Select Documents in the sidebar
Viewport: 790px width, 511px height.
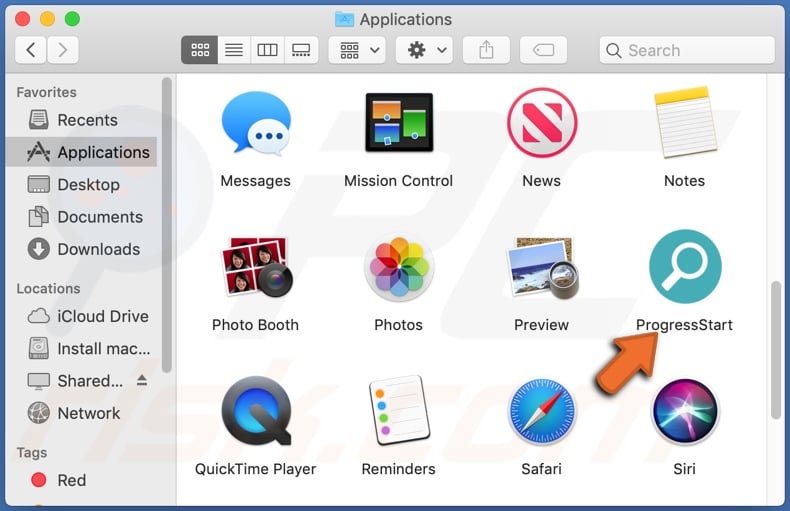coord(82,217)
